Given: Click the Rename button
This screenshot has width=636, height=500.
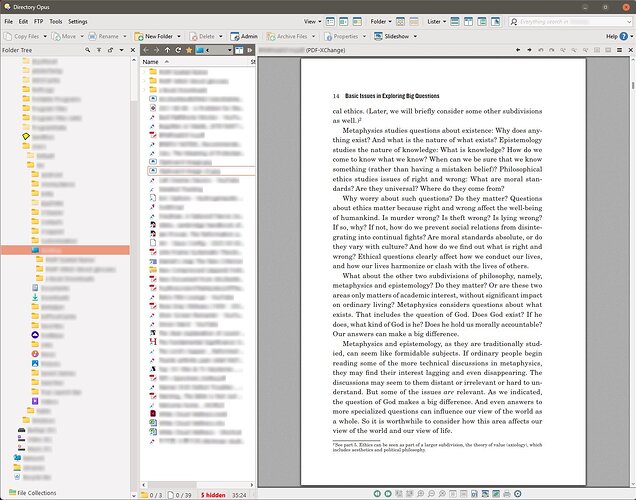Looking at the screenshot, I should pyautogui.click(x=104, y=36).
